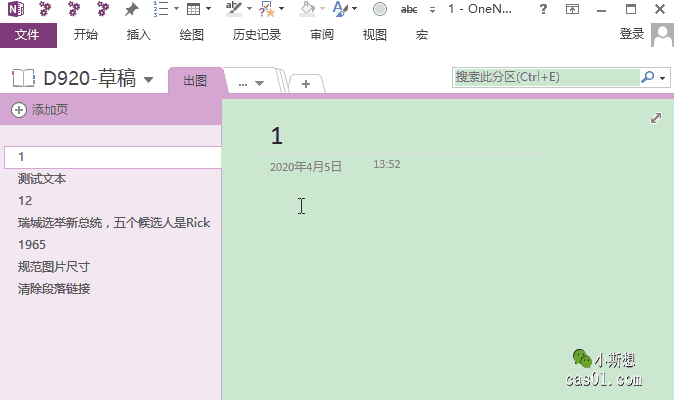Click the OneNote application icon
This screenshot has height=400, width=674.
[16, 9]
